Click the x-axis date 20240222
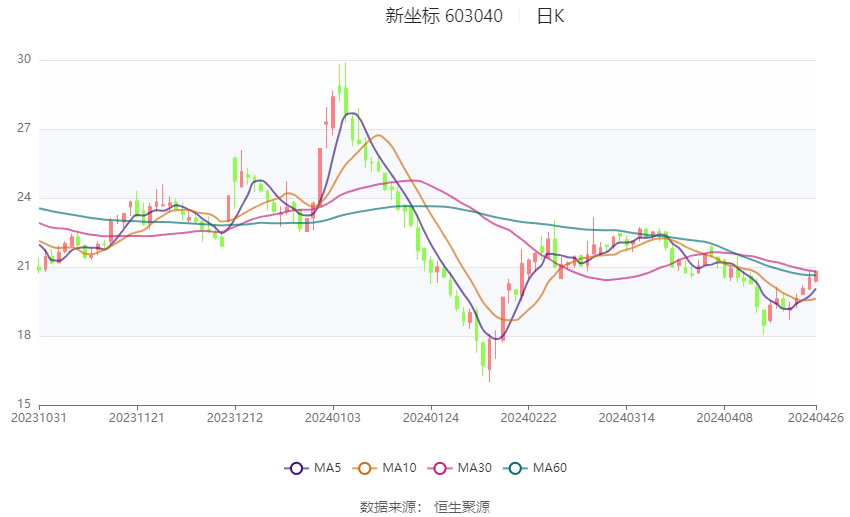This screenshot has height=517, width=850. tap(529, 418)
